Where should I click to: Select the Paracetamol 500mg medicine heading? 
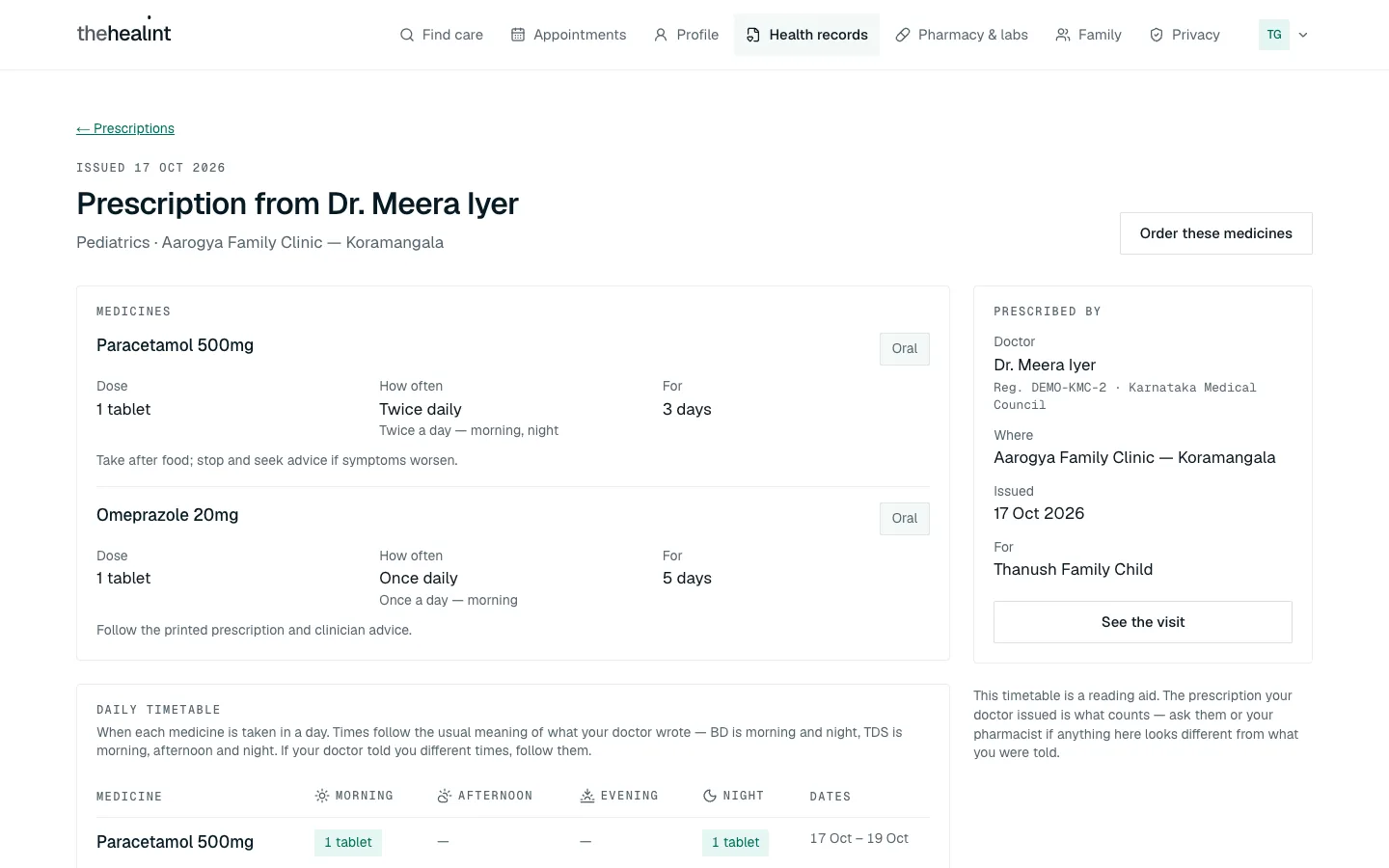click(175, 345)
